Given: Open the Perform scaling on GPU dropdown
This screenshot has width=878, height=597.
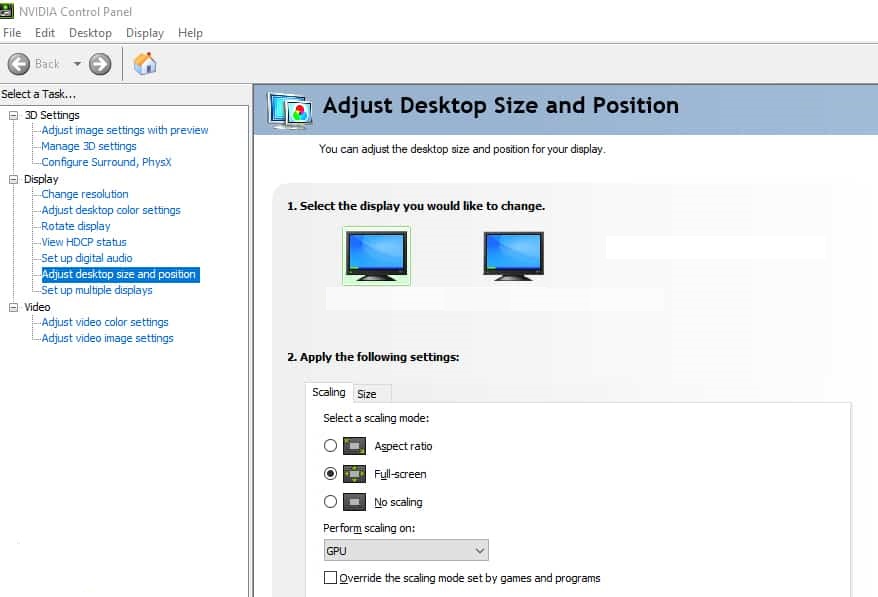Looking at the screenshot, I should point(406,550).
